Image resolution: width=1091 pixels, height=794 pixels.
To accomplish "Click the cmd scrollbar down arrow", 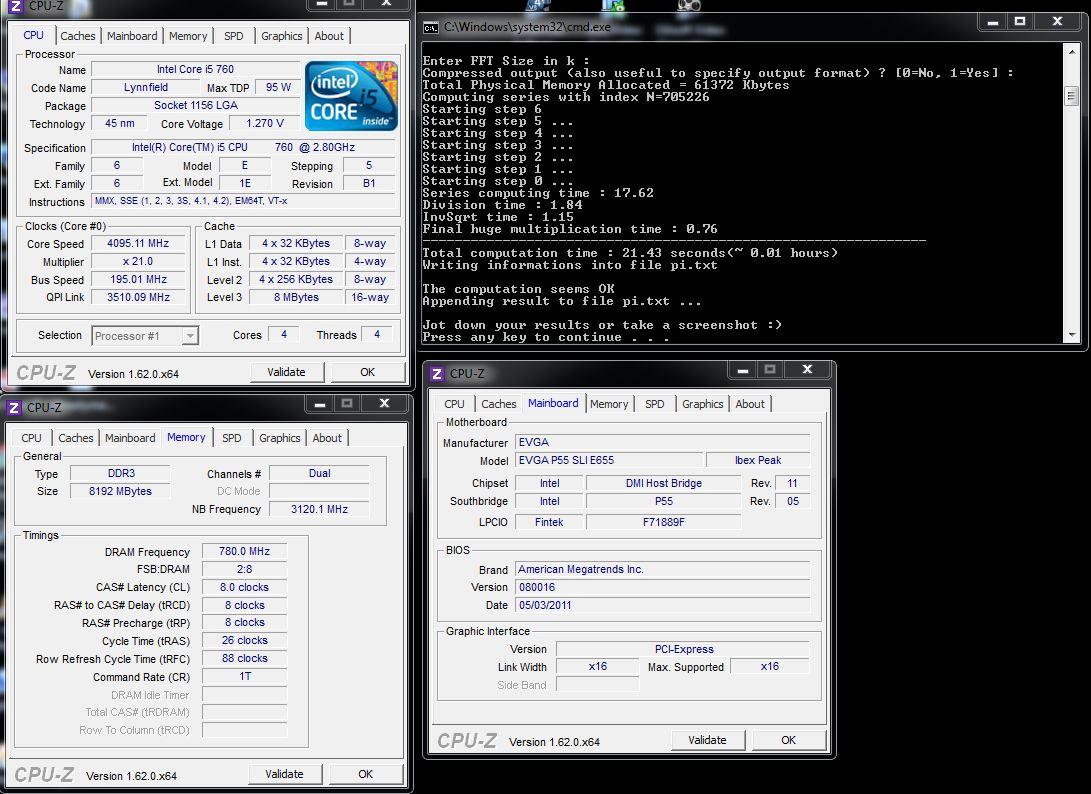I will click(1072, 335).
